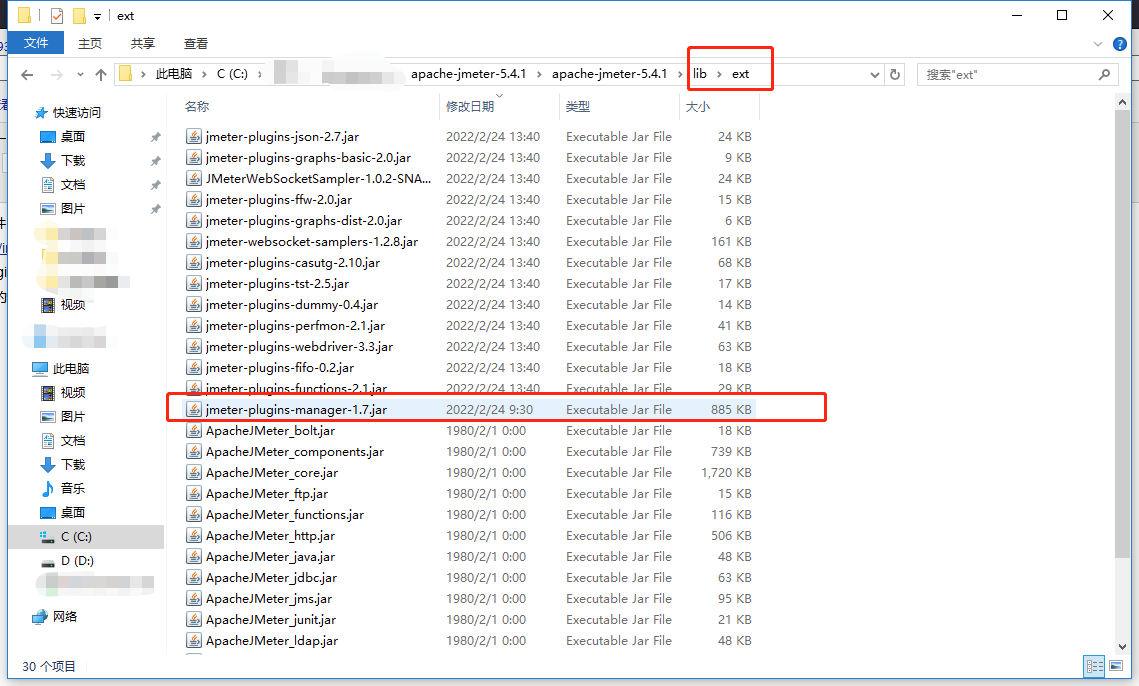Screen dimensions: 1139x686
Task: Select file jmeter-plugins-perfmon-2.1.jar
Action: pos(295,326)
